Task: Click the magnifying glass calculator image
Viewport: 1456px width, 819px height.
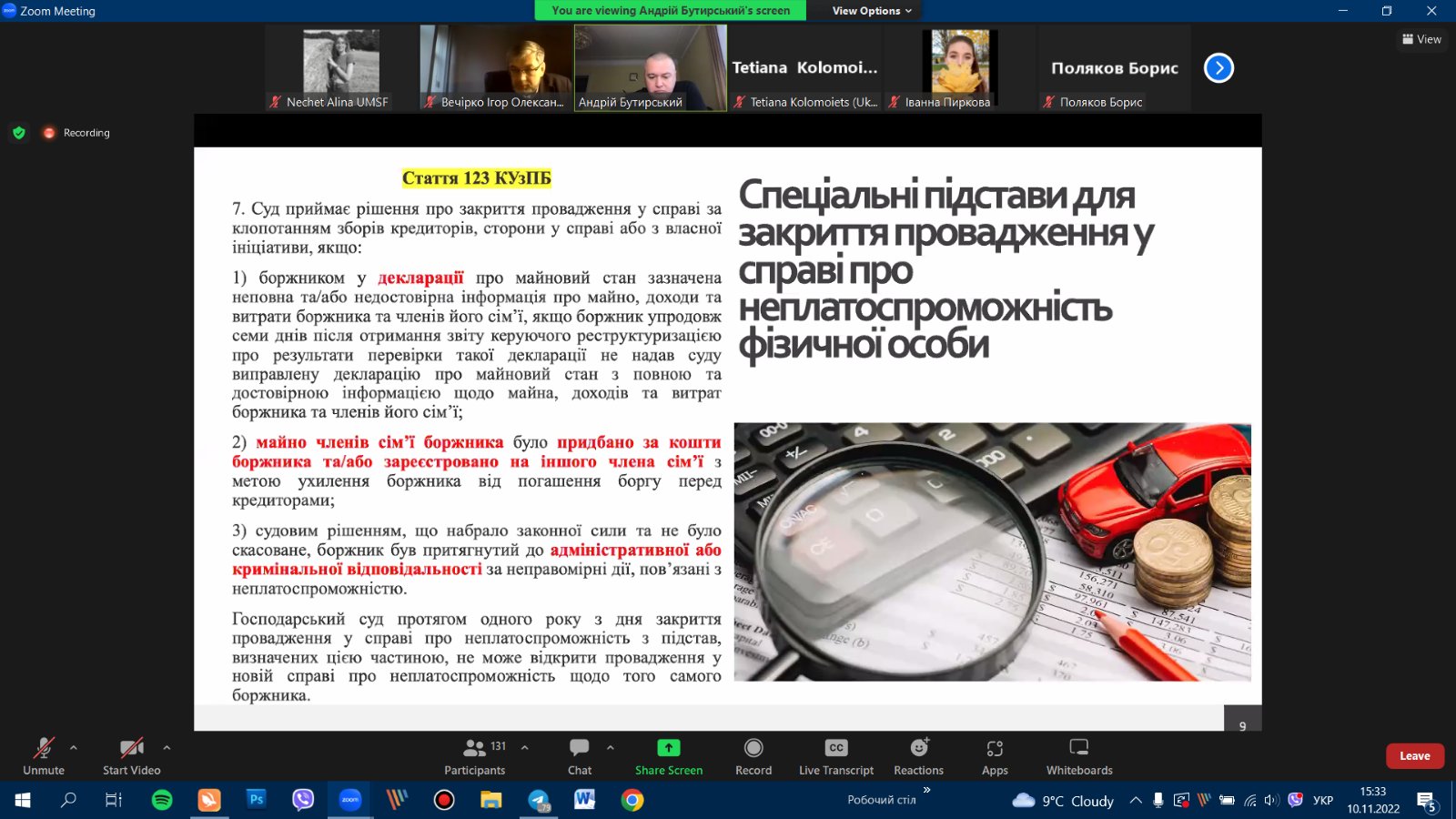Action: (992, 551)
